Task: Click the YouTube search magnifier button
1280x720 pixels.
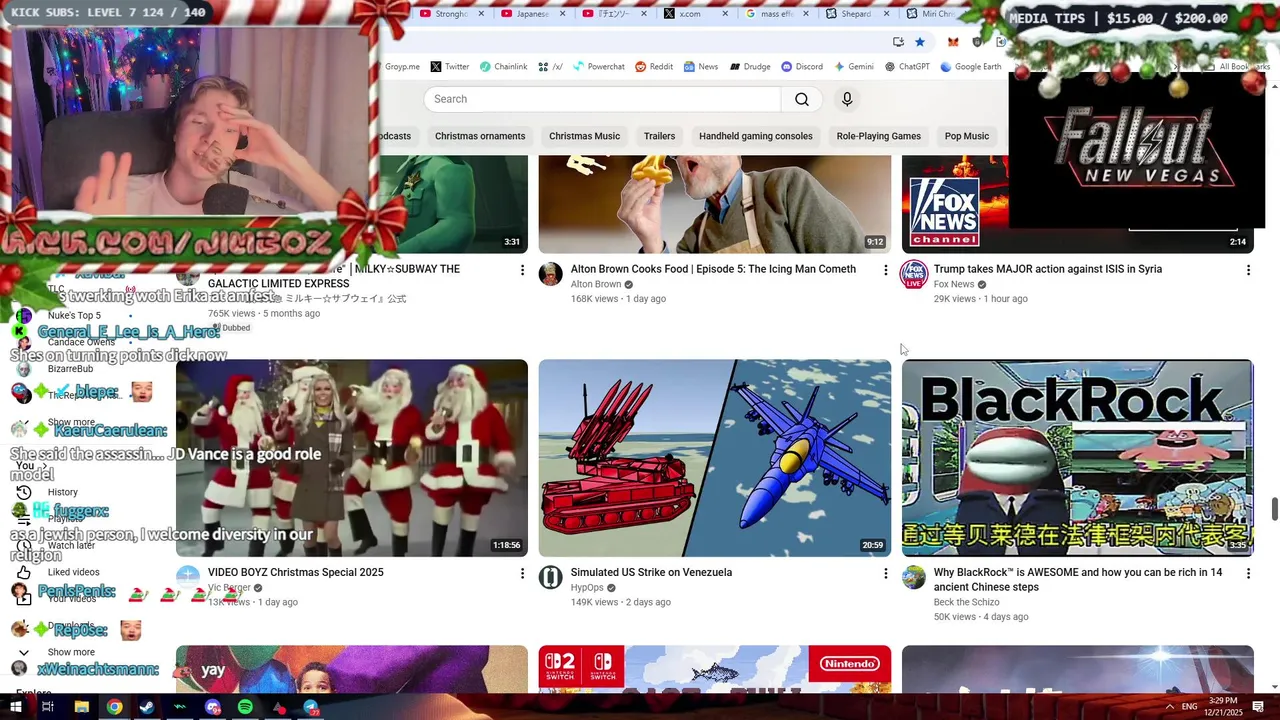Action: click(802, 99)
